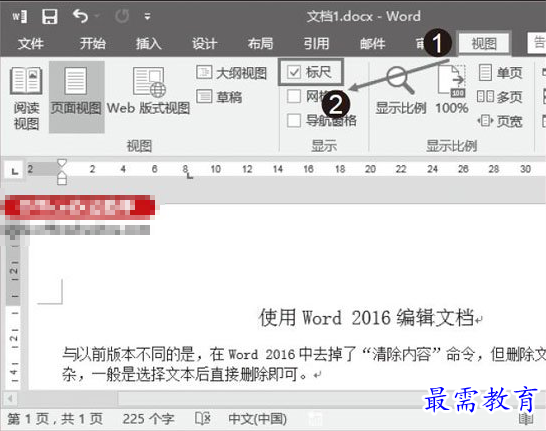Click page count 第 1 页，共 1 页
This screenshot has height=431, width=546.
(x=55, y=419)
